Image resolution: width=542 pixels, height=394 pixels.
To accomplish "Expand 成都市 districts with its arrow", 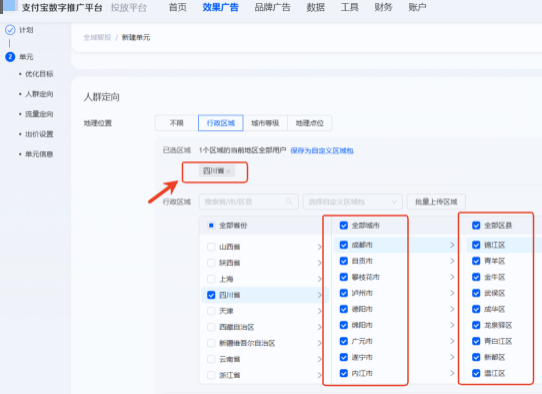I will coord(452,245).
